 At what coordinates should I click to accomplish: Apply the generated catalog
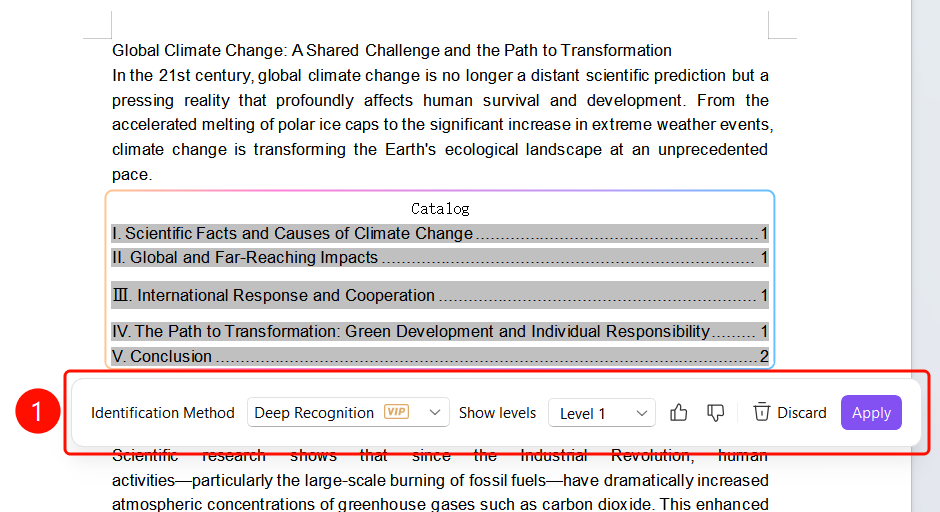[x=871, y=412]
